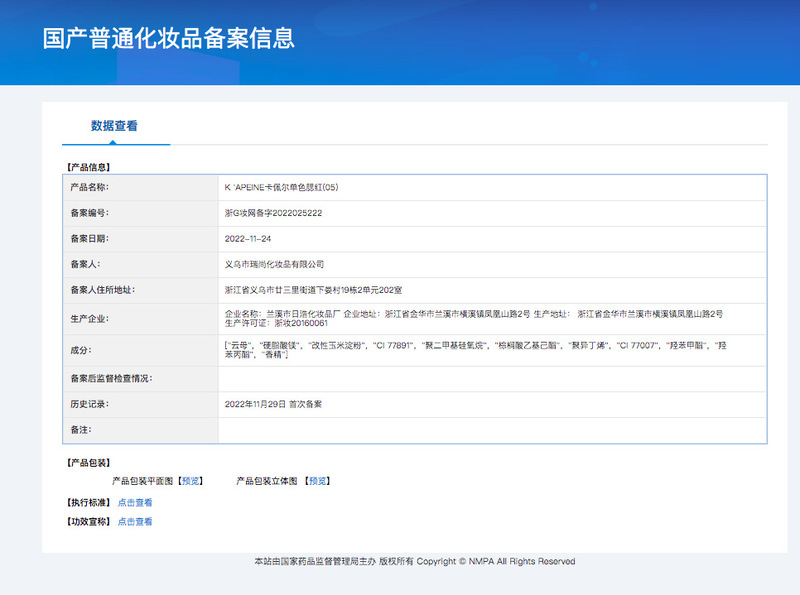800x595 pixels.
Task: Click 点击查看 next to 功效宣称
Action: (x=135, y=521)
